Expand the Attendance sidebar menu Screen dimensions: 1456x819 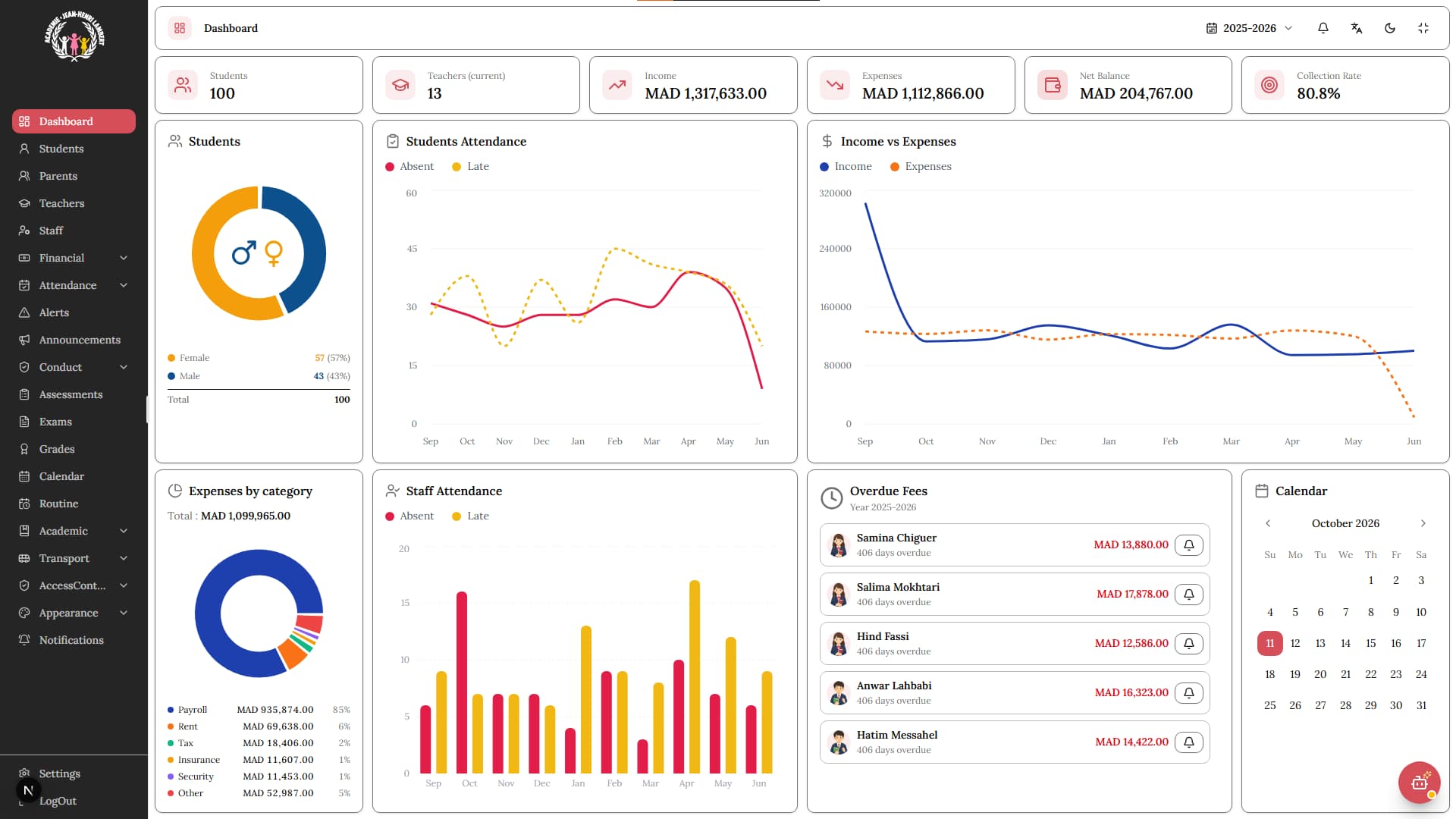[x=74, y=285]
